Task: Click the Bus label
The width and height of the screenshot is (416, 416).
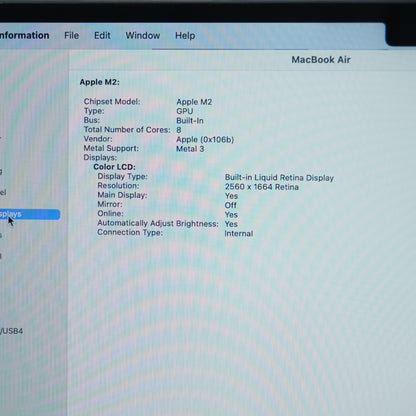Action: [92, 120]
